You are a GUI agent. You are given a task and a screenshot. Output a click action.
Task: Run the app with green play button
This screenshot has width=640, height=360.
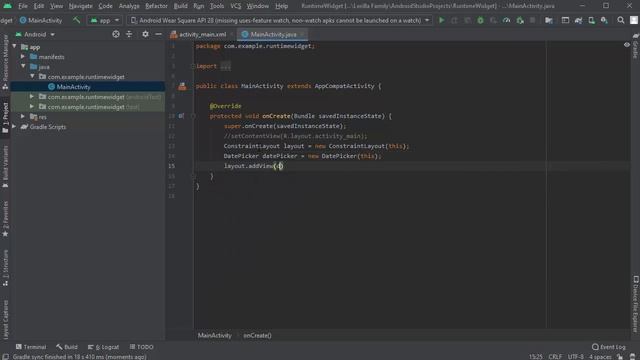[x=441, y=20]
